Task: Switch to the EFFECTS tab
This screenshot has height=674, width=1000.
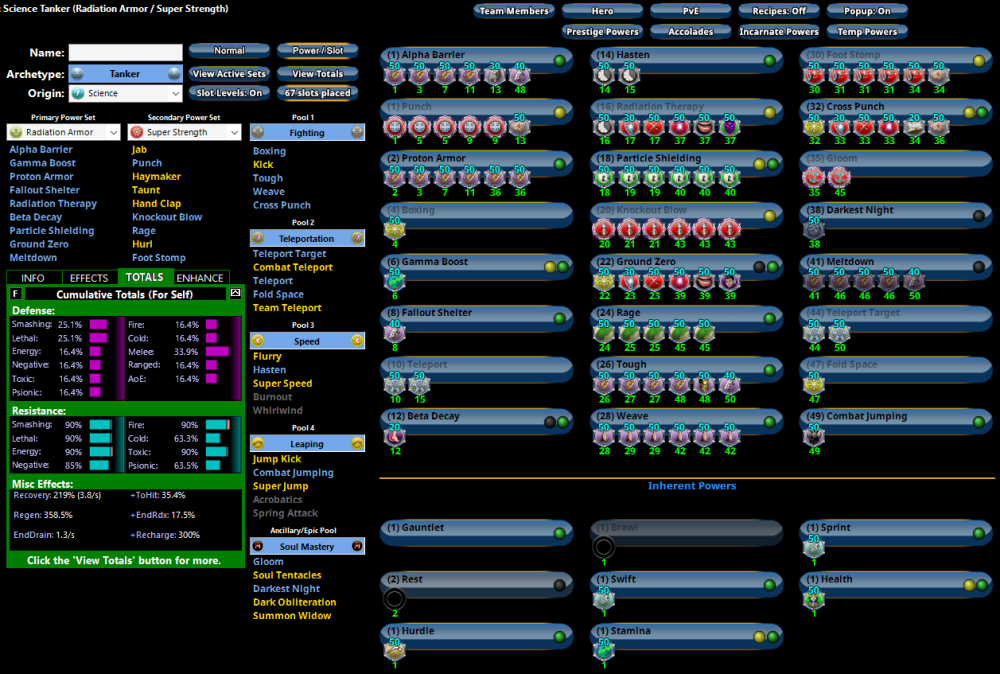Action: pos(89,278)
